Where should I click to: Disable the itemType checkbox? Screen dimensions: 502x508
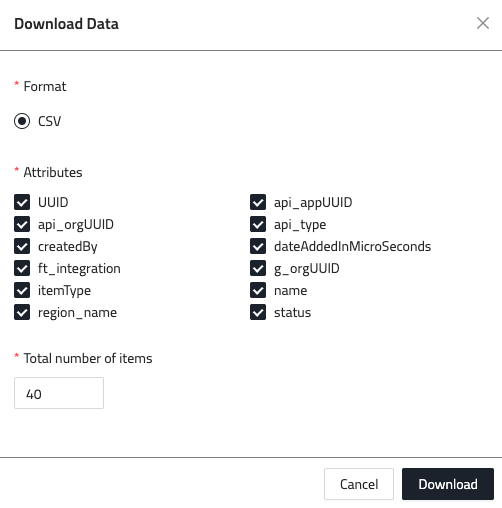pyautogui.click(x=22, y=290)
